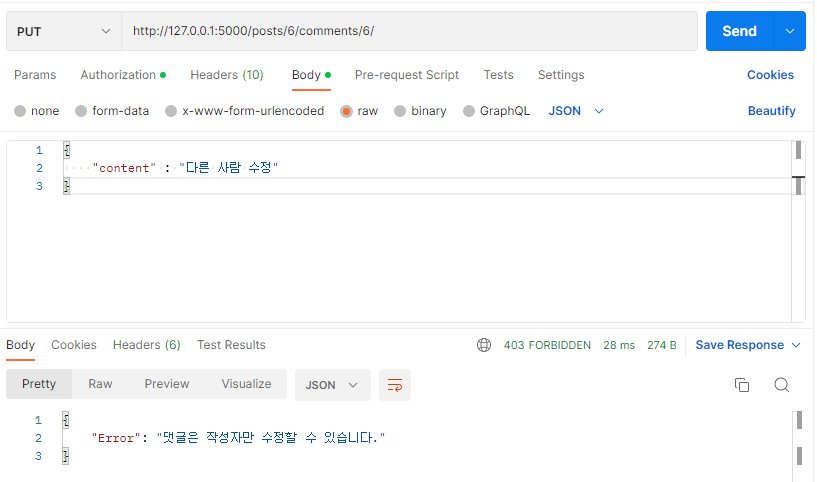The height and width of the screenshot is (482, 817).
Task: Open the Cookies link
Action: (770, 75)
